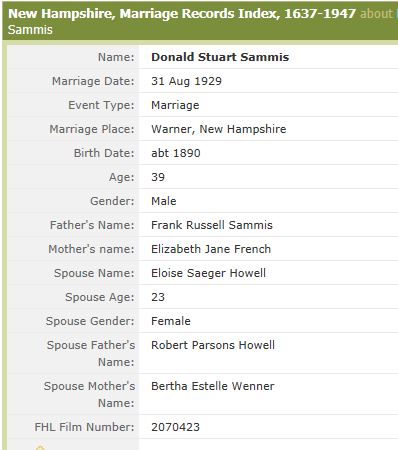Click mother's name Elizabeth Jane French
Screen dimensions: 398x450
(x=211, y=249)
